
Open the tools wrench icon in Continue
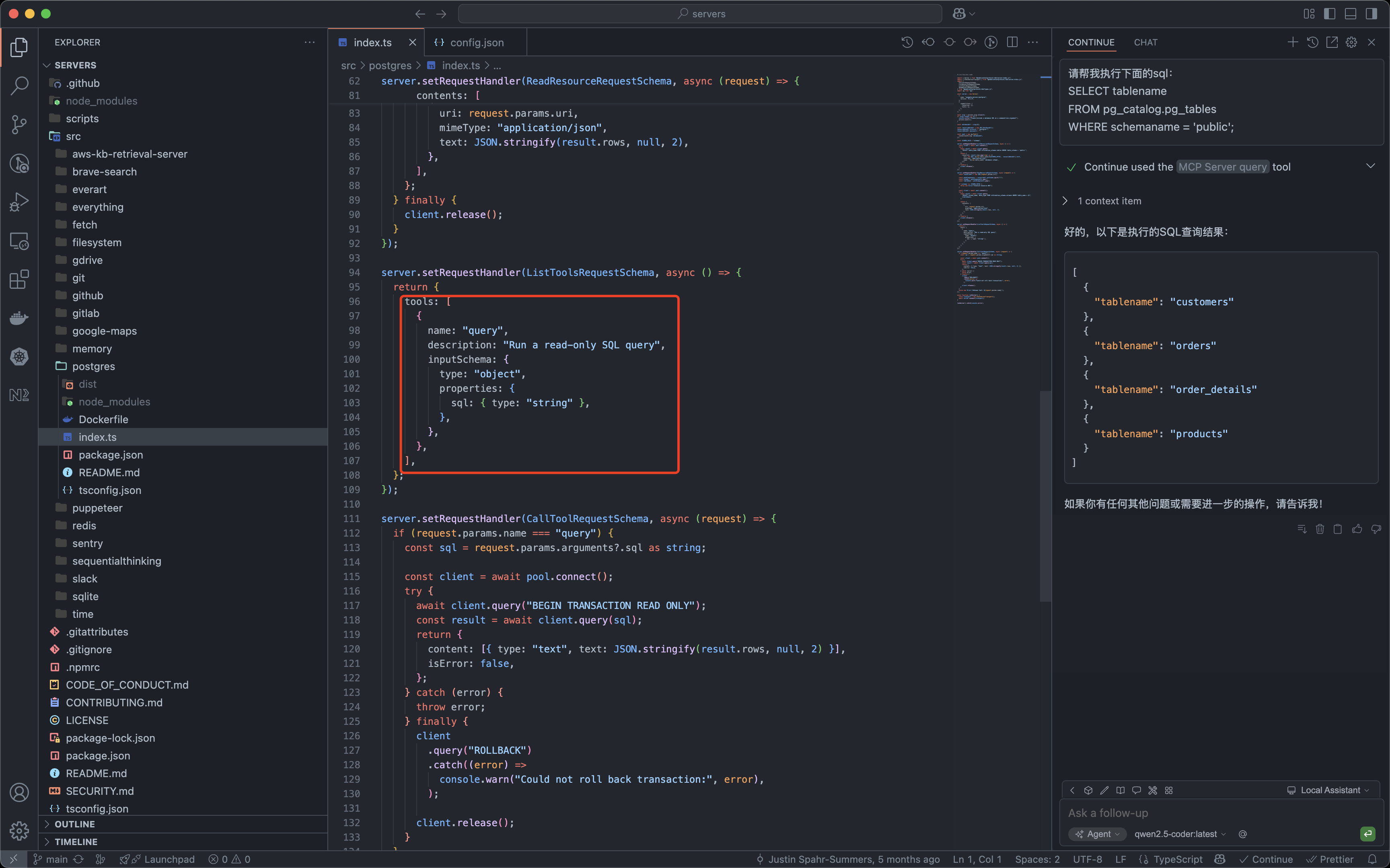coord(1152,790)
